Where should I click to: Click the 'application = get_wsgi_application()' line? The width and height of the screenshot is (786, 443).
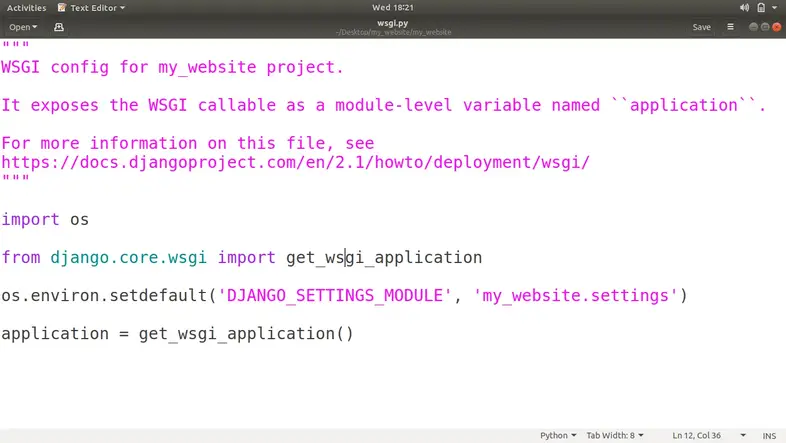coord(177,334)
